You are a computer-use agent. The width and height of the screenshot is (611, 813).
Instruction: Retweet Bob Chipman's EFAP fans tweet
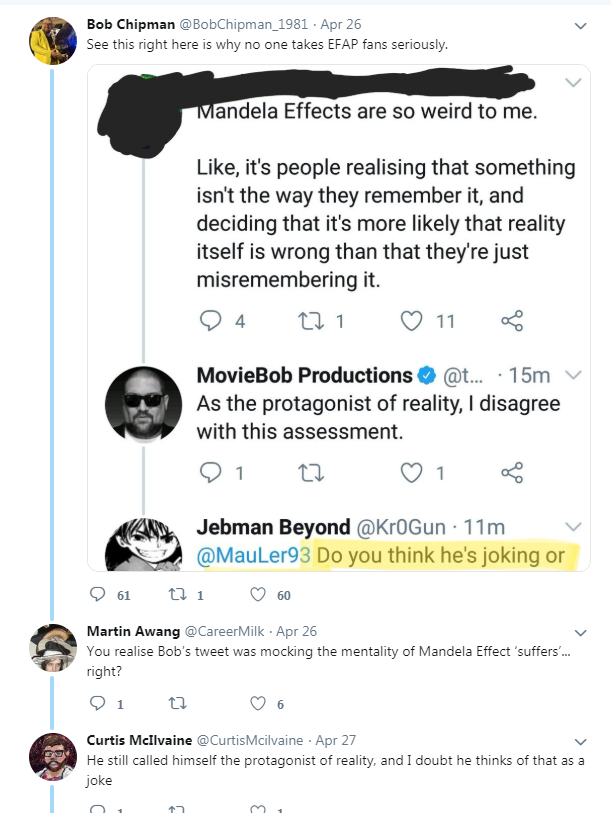point(177,594)
